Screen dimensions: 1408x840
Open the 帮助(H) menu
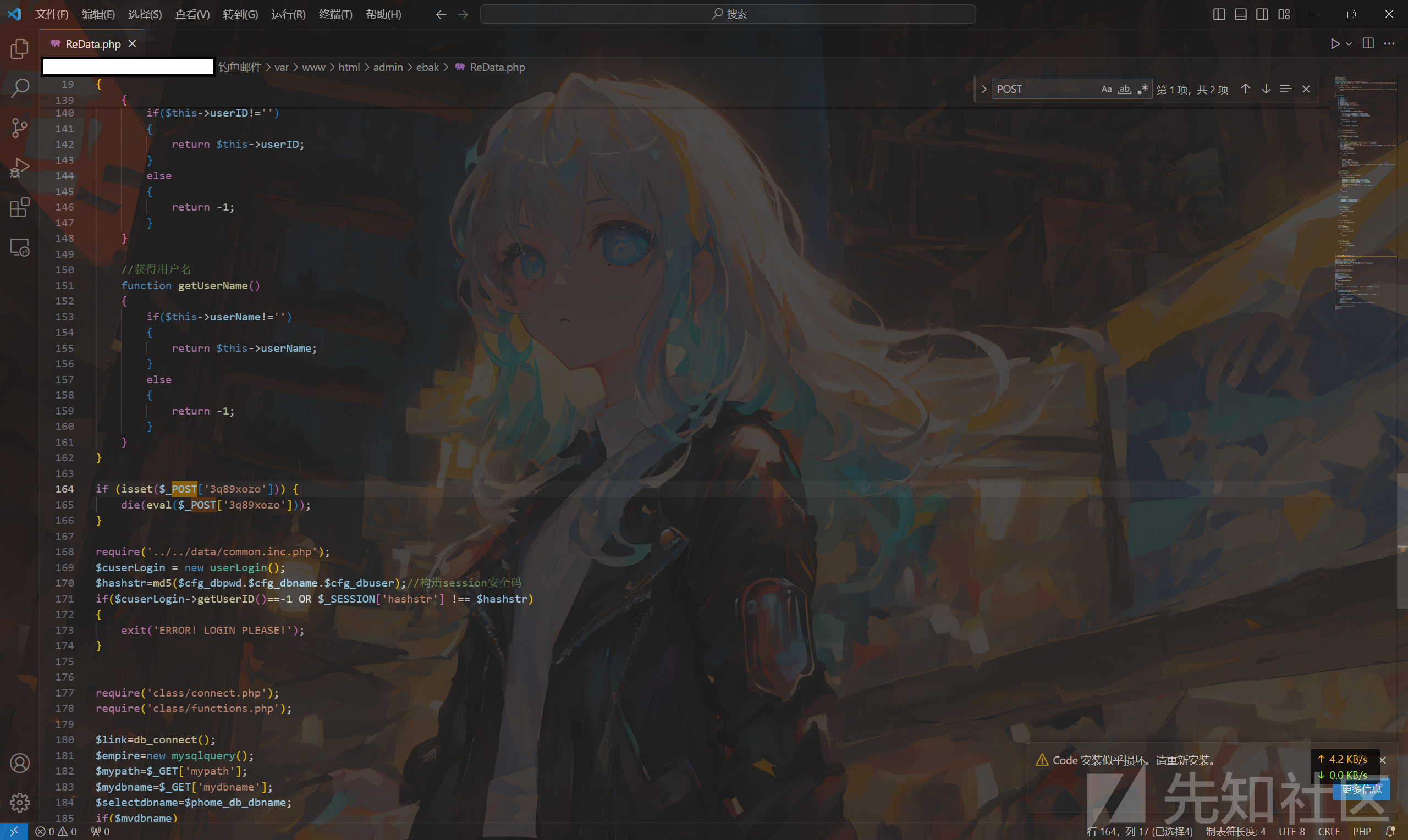click(x=384, y=14)
